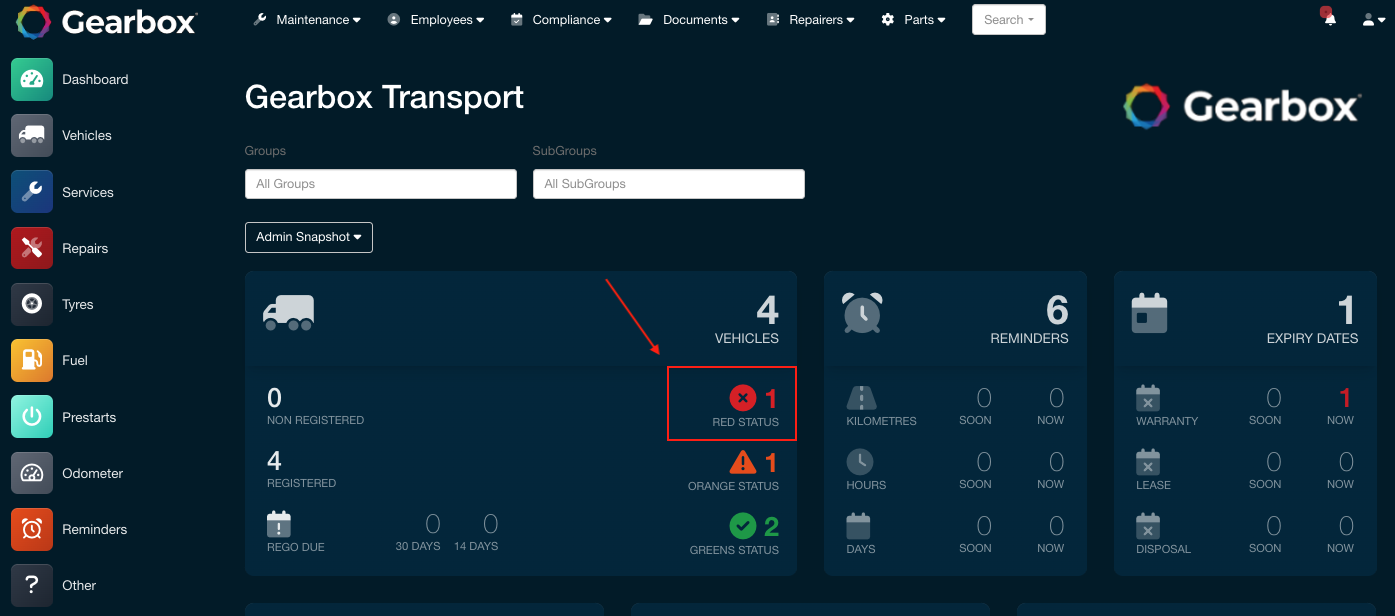Click the reminders alarm clock card icon
Screen dimensions: 1395x616
coord(862,313)
